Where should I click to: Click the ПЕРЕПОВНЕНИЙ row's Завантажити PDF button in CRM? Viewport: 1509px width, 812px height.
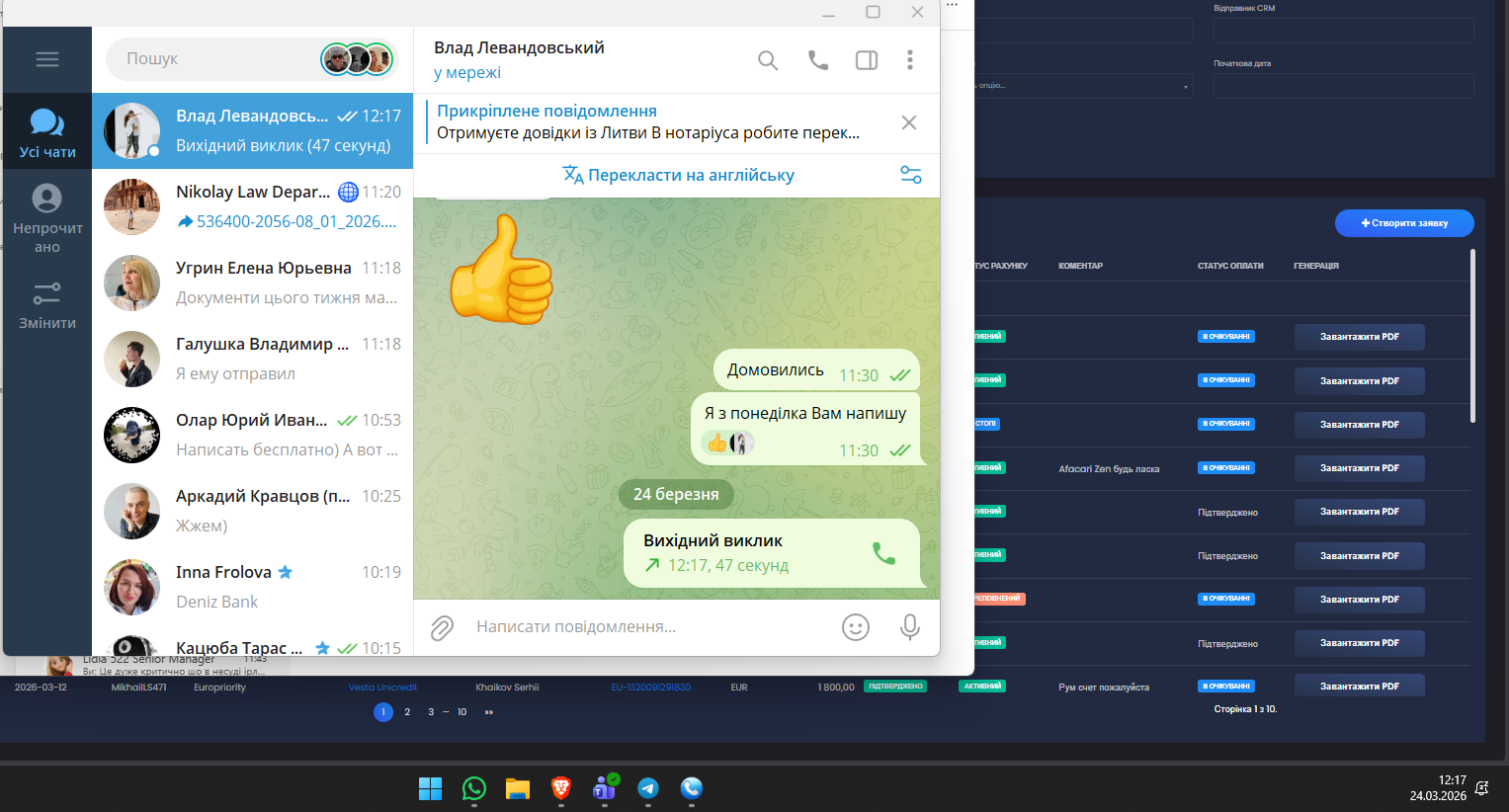coord(1360,600)
